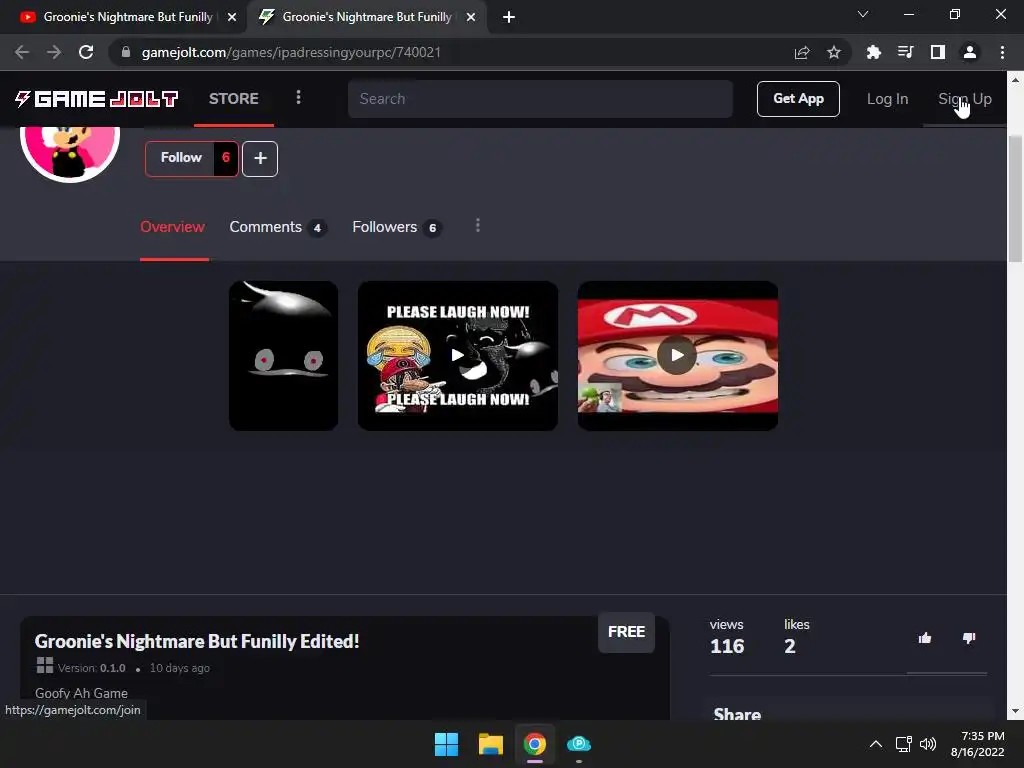The image size is (1024, 768).
Task: Click the thumbs down dislike icon
Action: coord(969,637)
